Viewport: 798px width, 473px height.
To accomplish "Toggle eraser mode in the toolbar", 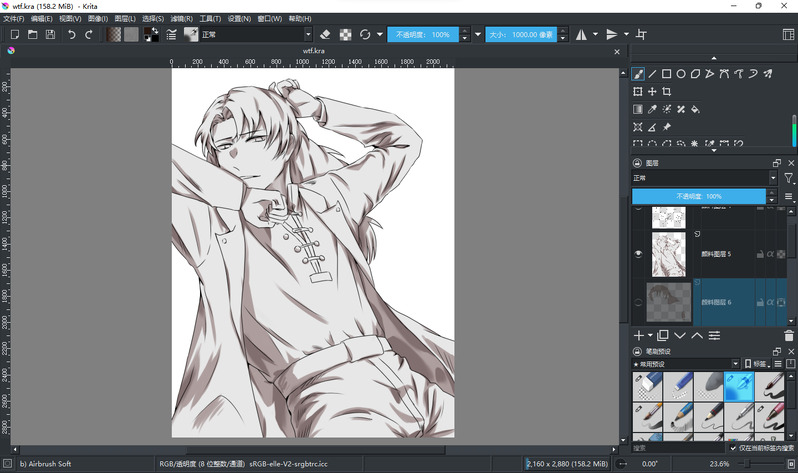I will [325, 35].
